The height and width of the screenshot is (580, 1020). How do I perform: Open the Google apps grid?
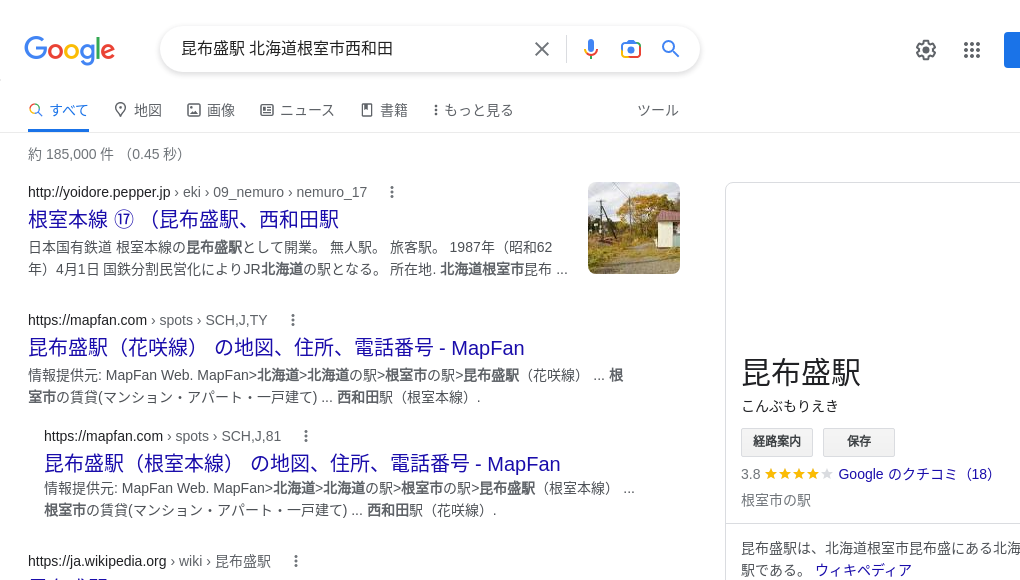pyautogui.click(x=972, y=50)
